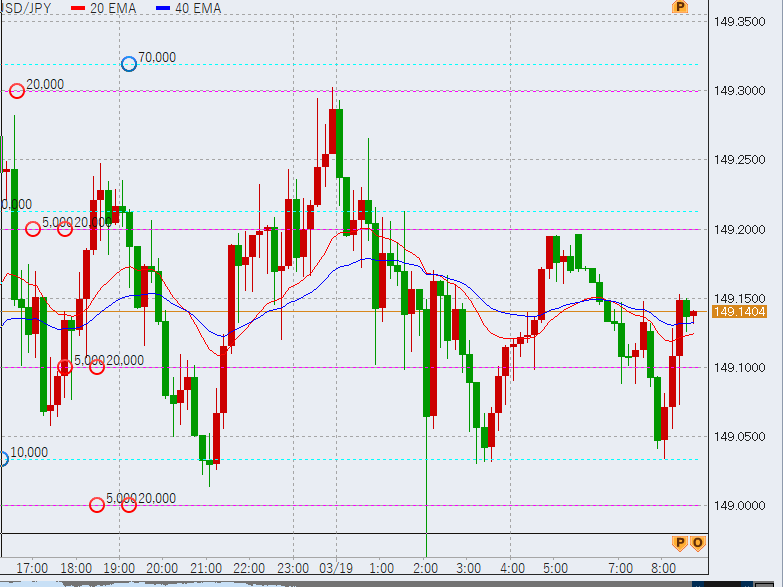
Task: Select the blue 10,000 order circle at left edge
Action: click(2, 459)
